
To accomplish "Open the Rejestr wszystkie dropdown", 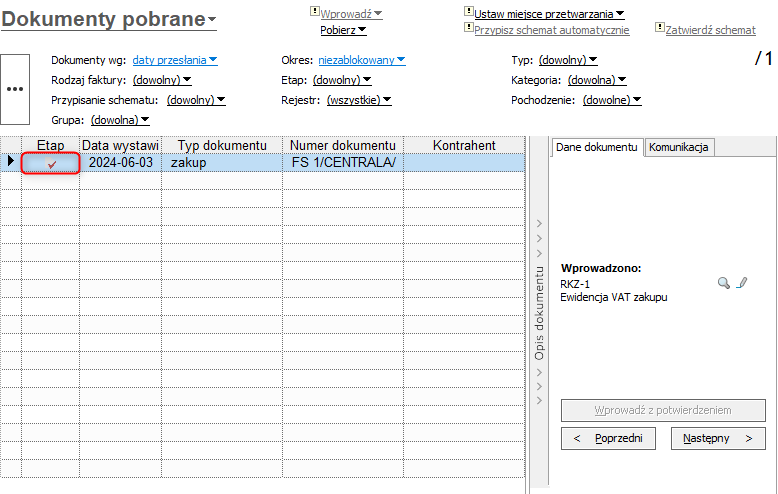I will click(x=359, y=100).
